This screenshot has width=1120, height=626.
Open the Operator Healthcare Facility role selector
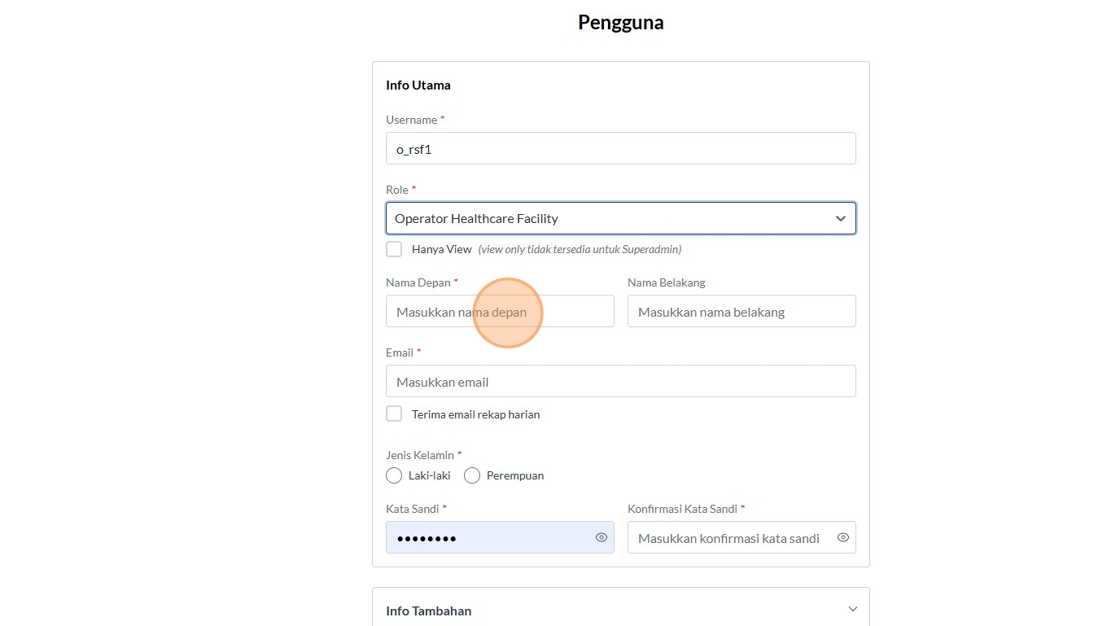[610, 219]
